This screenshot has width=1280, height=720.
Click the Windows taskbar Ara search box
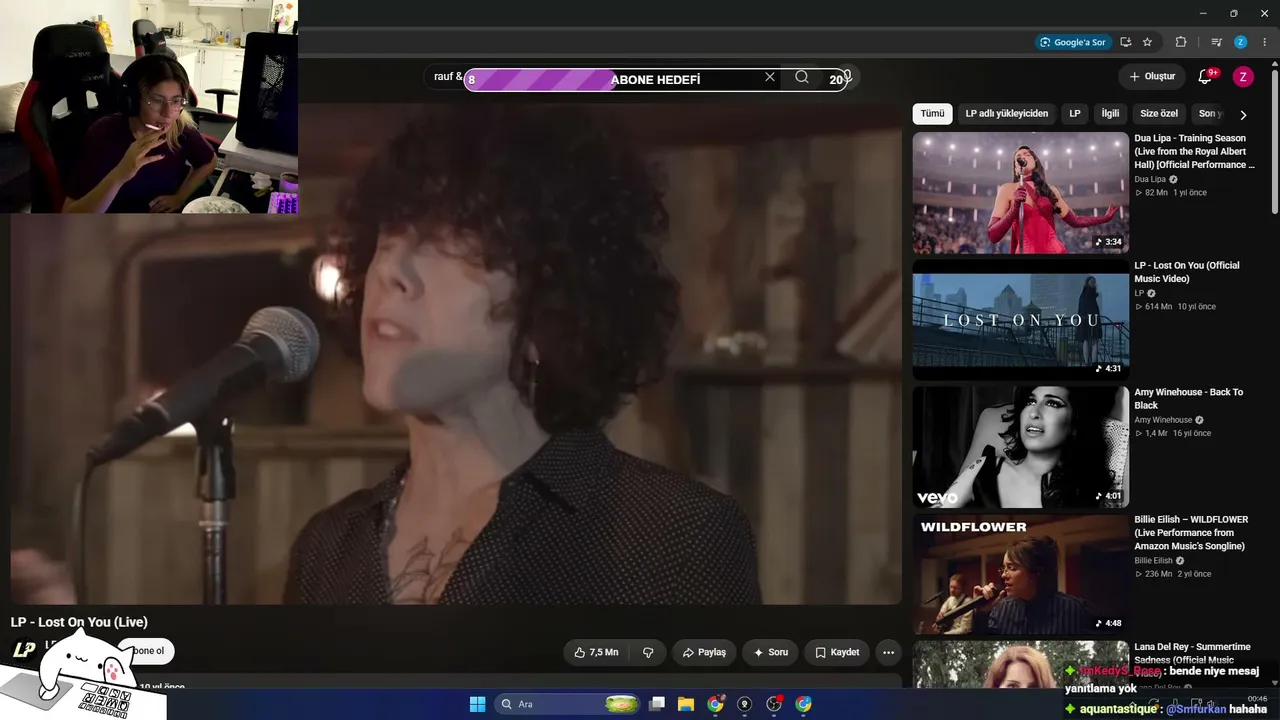(x=568, y=704)
